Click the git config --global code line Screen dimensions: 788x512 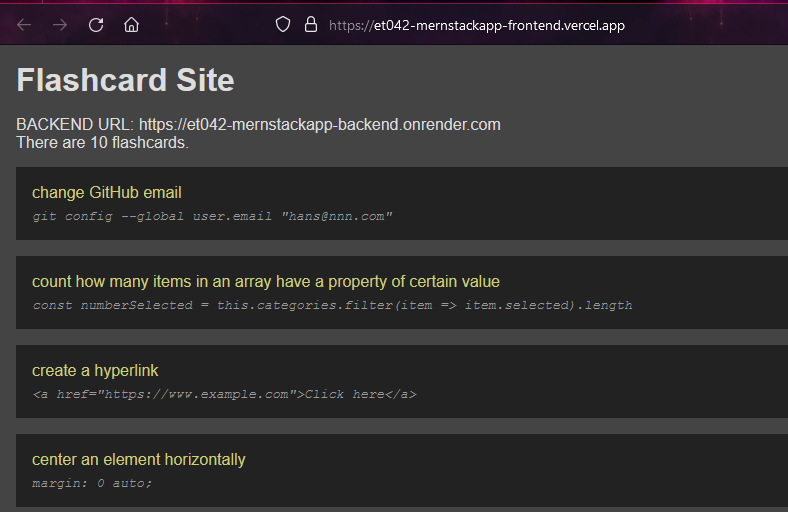click(212, 217)
